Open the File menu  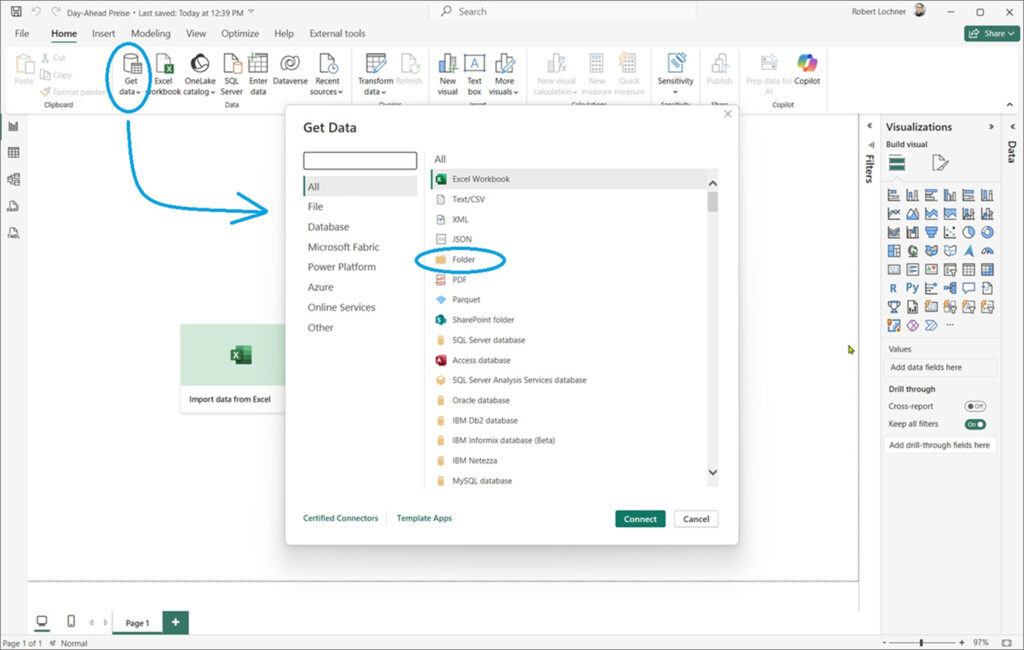(x=22, y=33)
